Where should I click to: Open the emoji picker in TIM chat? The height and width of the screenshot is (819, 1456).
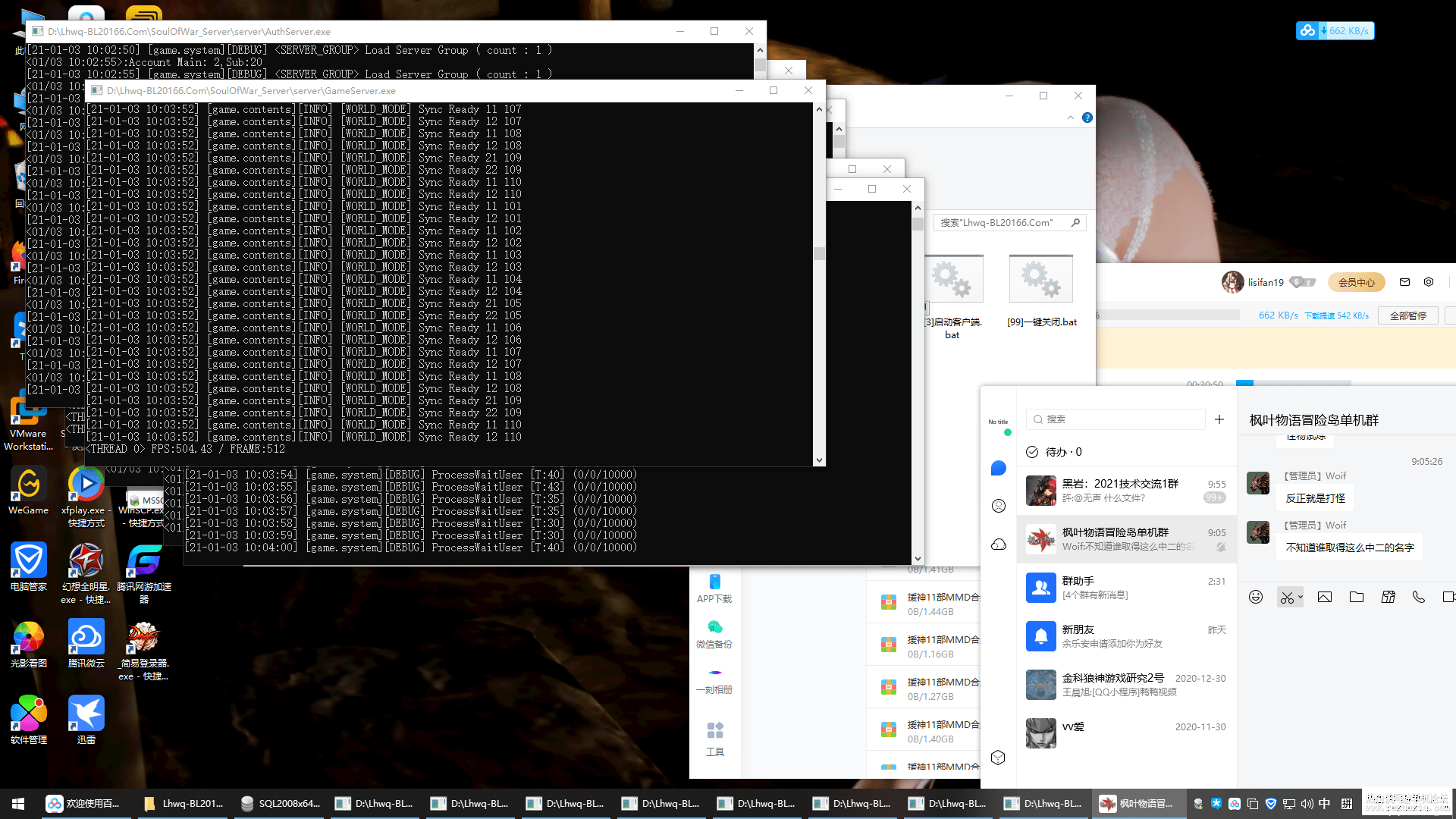click(x=1256, y=597)
